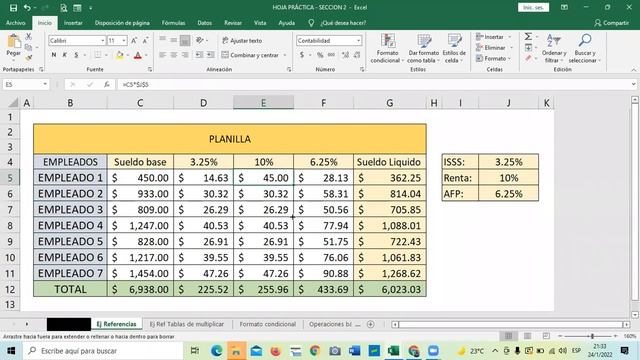Open Word from the taskbar
640x360 pixels.
point(354,351)
